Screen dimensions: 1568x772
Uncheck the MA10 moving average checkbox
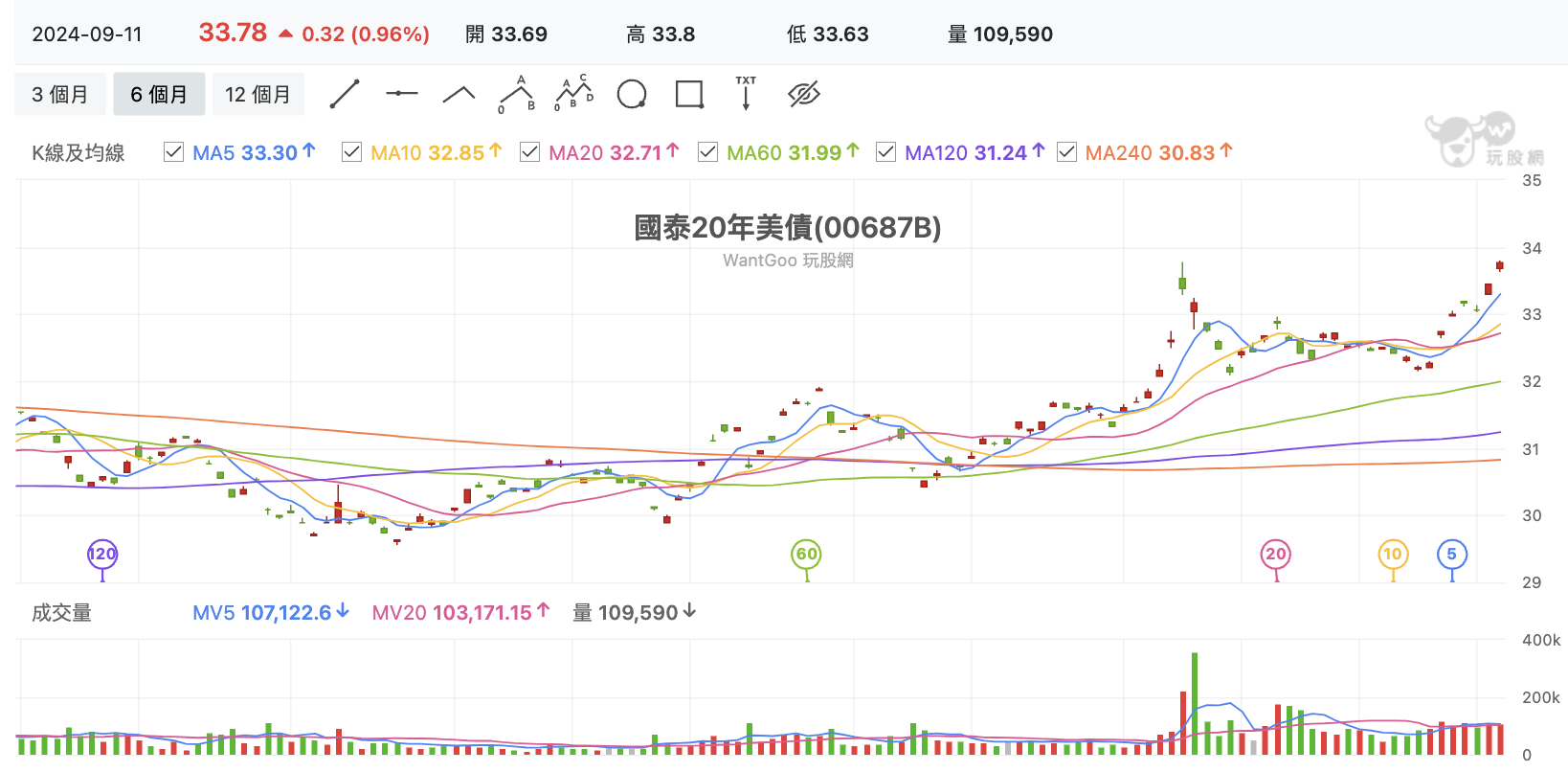[x=351, y=152]
